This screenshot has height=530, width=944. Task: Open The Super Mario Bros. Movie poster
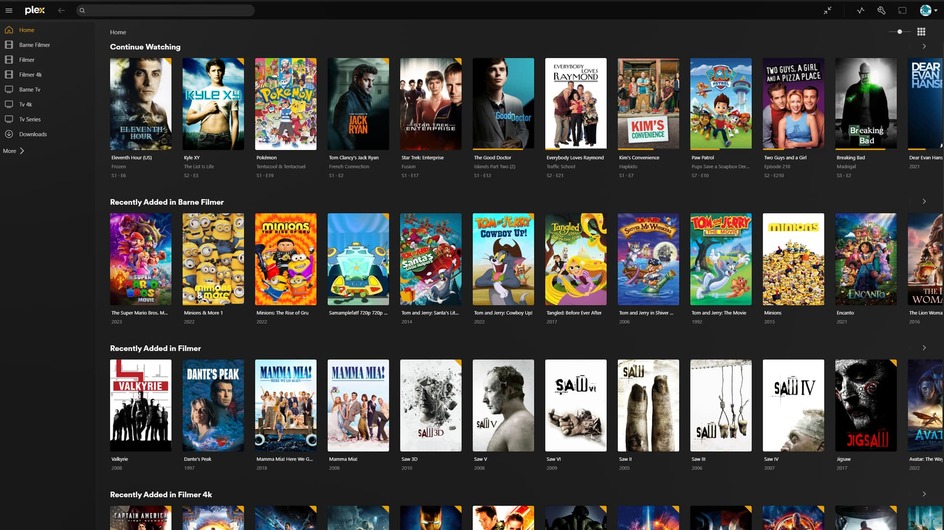(140, 259)
